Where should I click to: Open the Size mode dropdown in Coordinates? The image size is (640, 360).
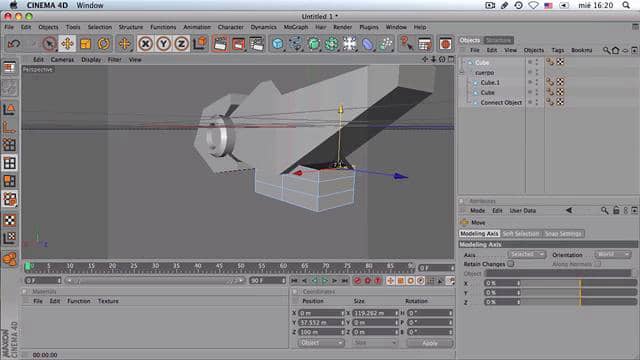(374, 343)
